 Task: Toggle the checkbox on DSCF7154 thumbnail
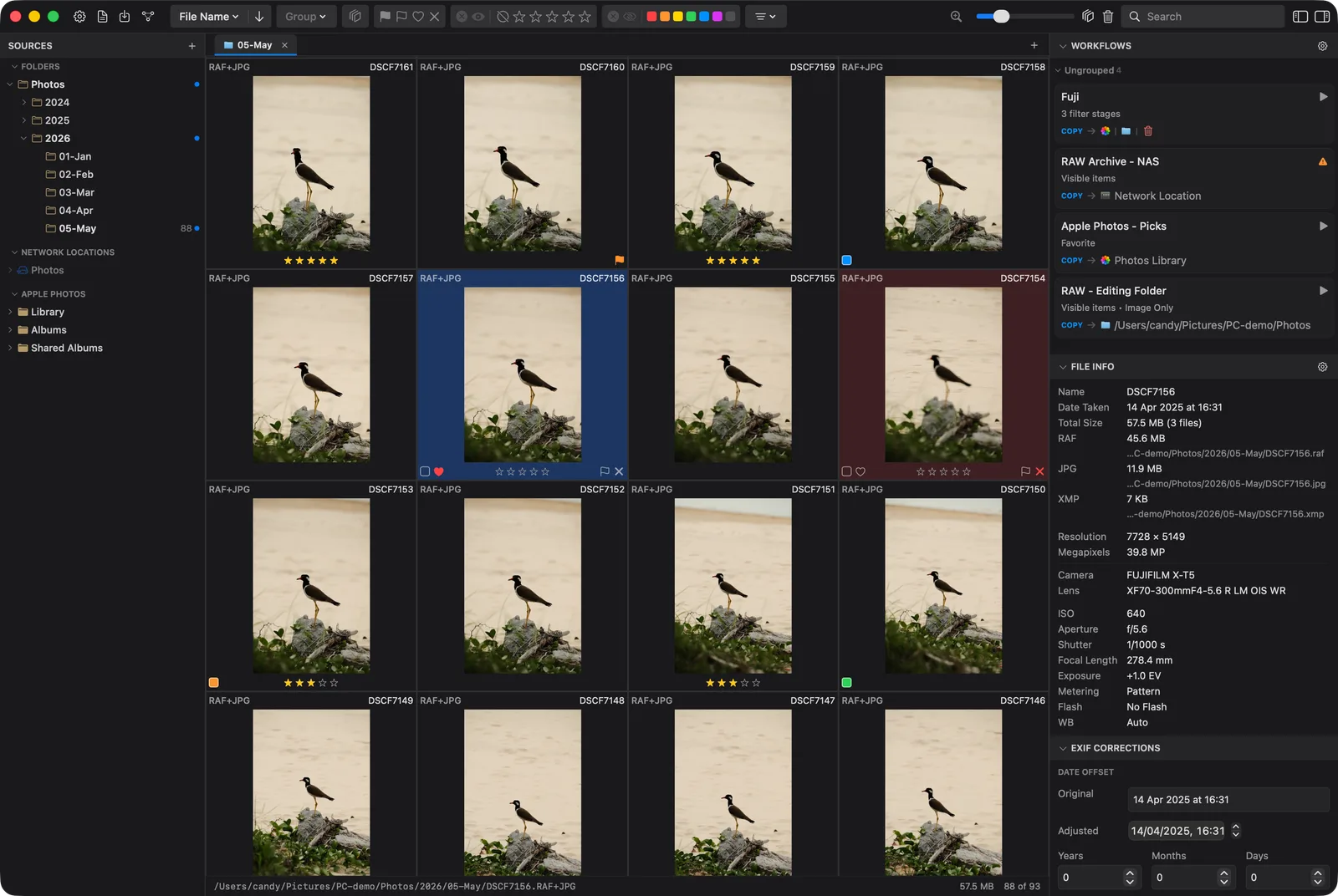coord(846,471)
